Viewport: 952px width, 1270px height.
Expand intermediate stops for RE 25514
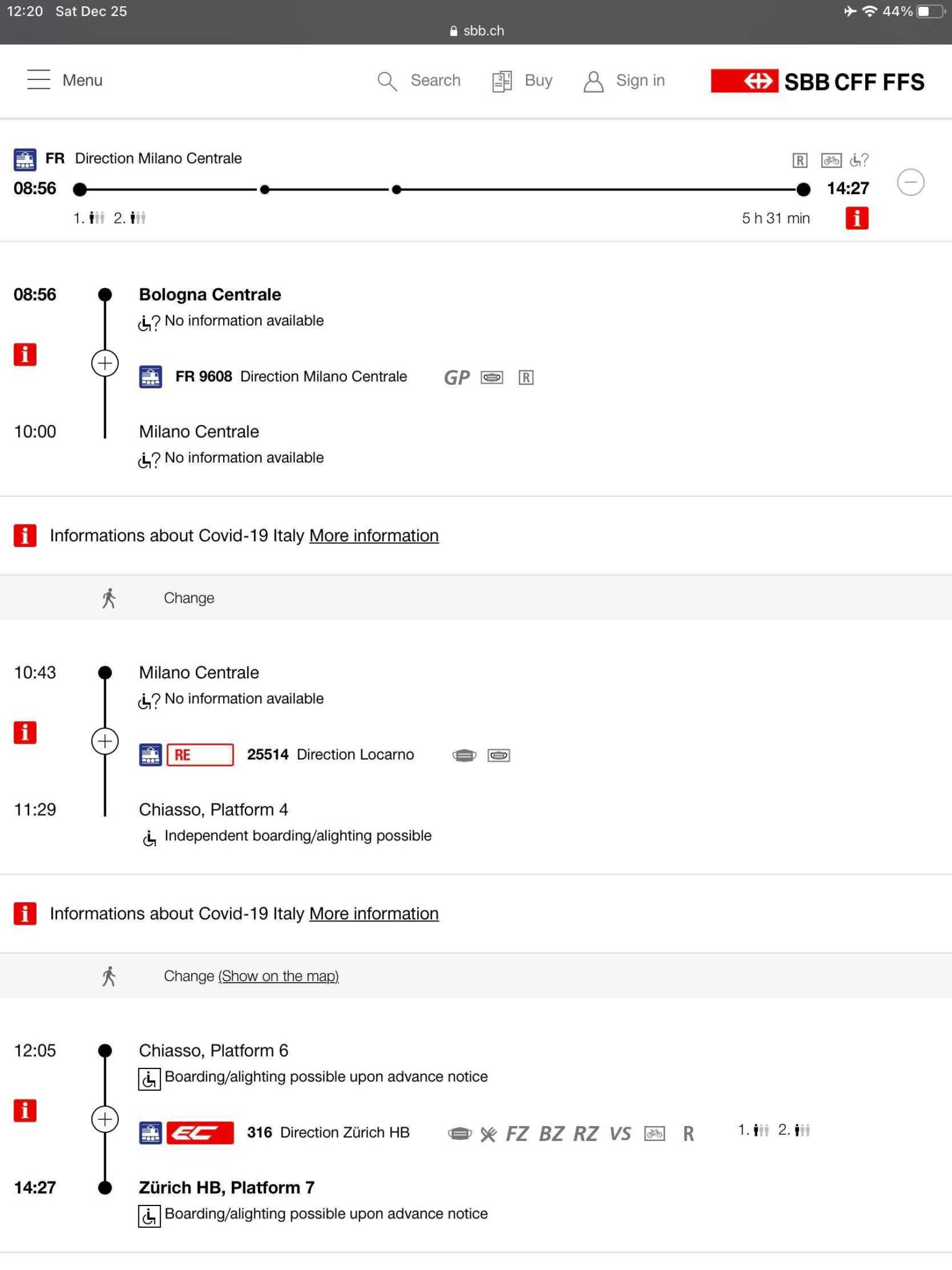[x=105, y=741]
